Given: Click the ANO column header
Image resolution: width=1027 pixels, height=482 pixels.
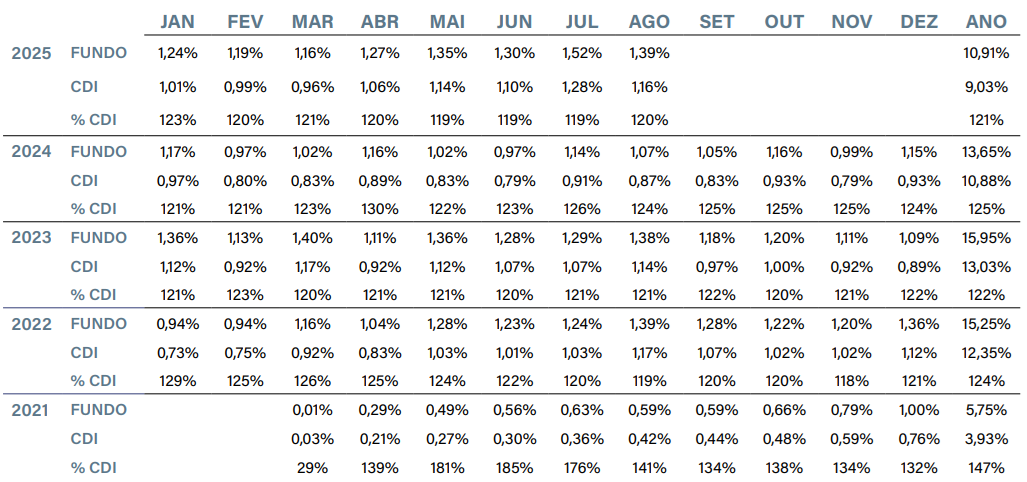Looking at the screenshot, I should tap(987, 22).
